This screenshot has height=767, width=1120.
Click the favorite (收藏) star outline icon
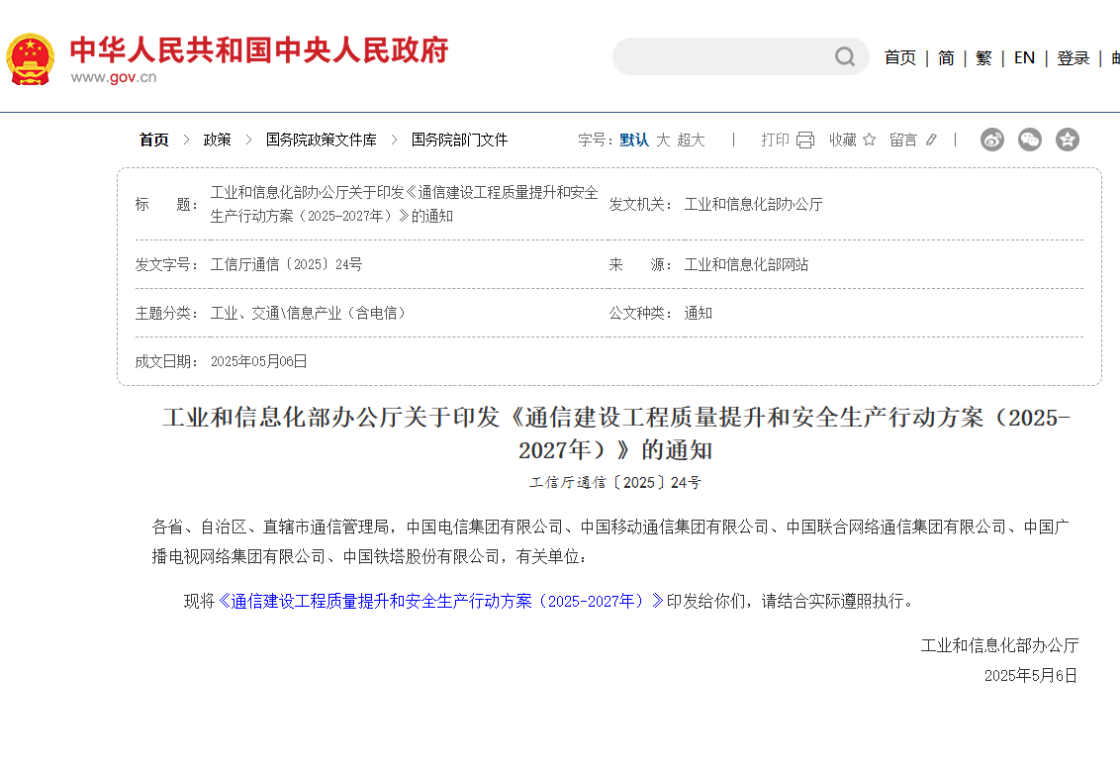869,140
